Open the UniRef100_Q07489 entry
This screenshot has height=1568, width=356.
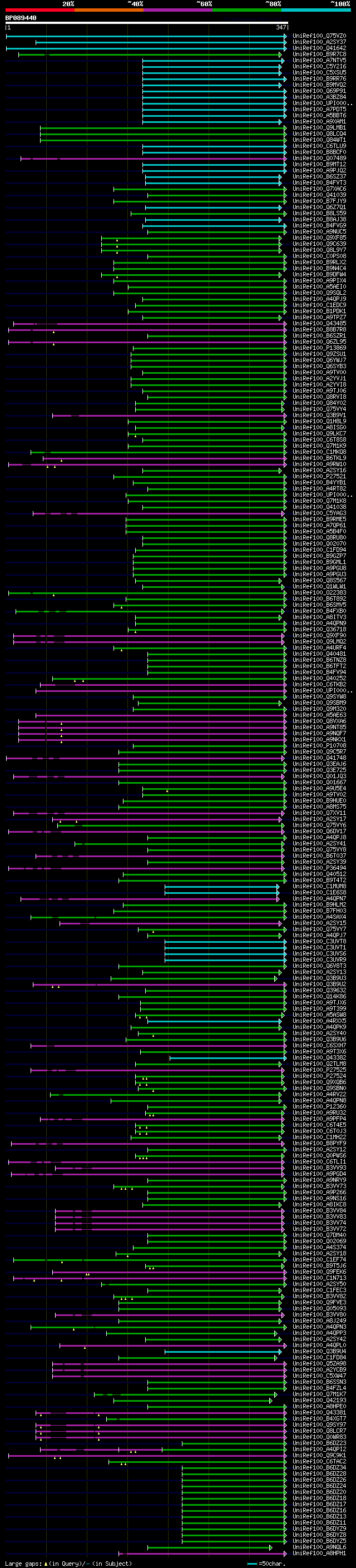[x=319, y=159]
